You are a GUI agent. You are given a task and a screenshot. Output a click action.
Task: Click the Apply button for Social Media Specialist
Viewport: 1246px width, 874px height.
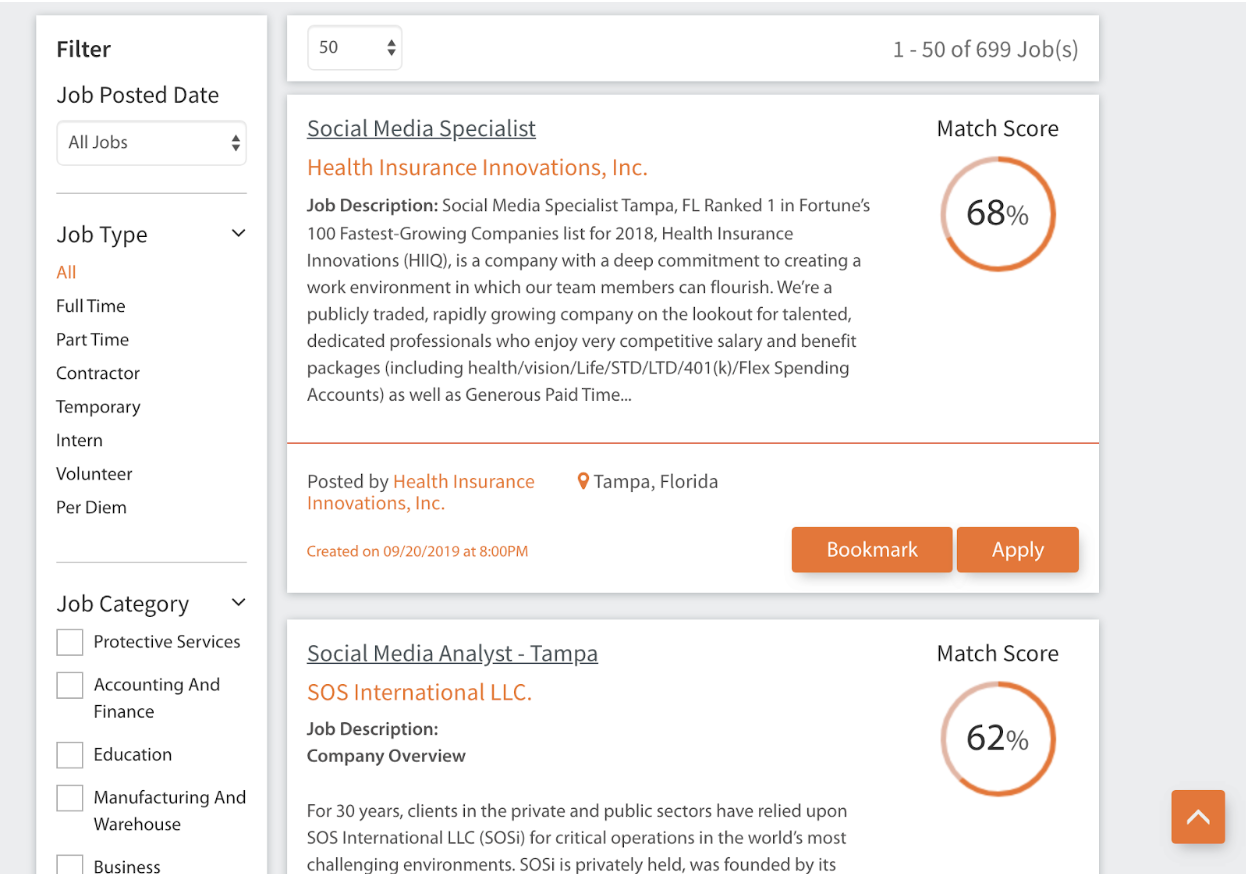1017,549
